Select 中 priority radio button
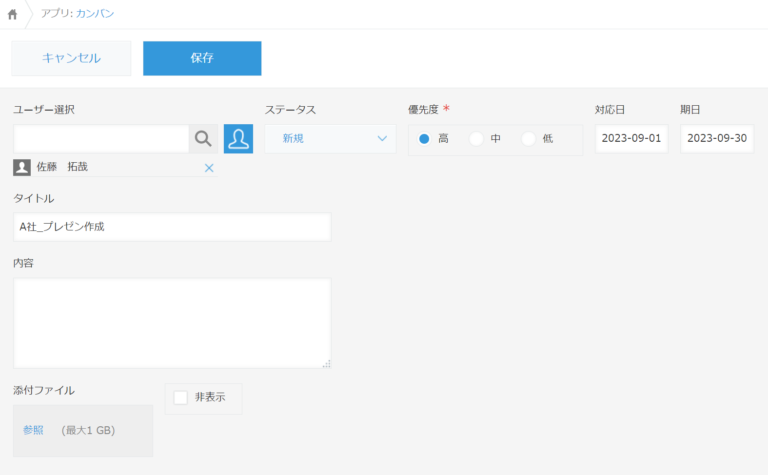 point(477,139)
